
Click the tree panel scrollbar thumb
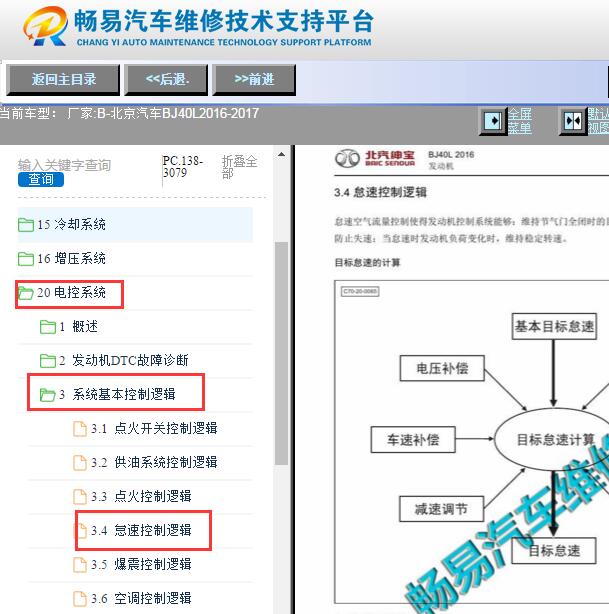click(x=281, y=353)
